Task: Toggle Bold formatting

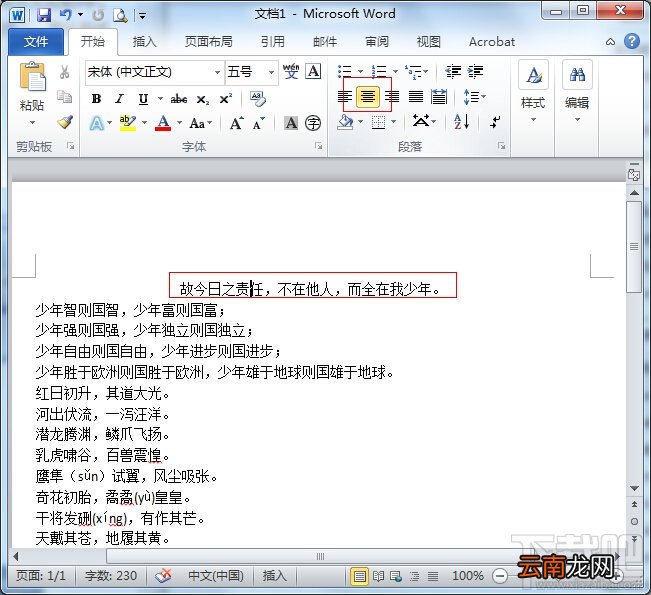Action: (96, 99)
